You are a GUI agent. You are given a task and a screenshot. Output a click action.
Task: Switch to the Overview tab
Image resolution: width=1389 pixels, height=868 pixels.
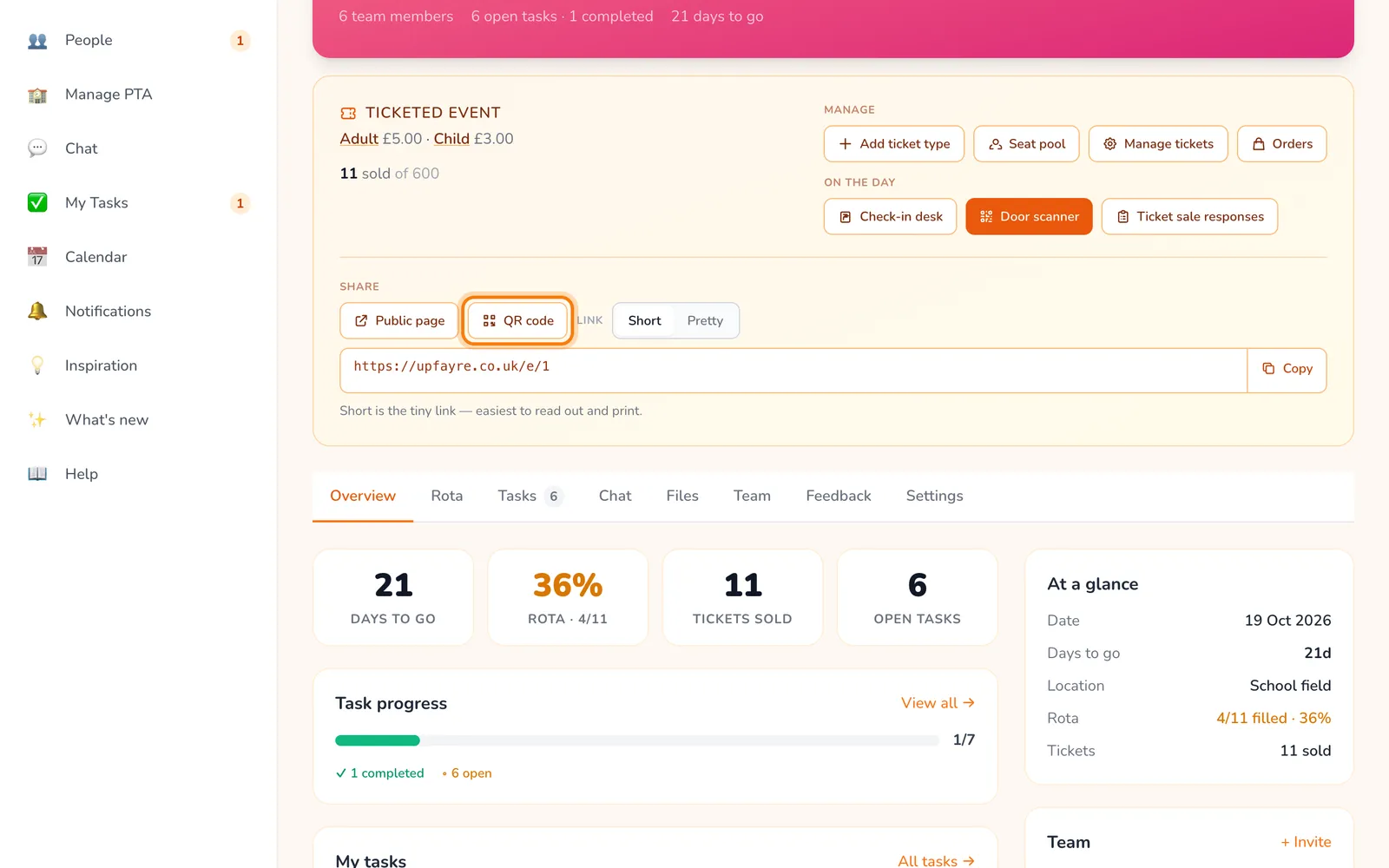point(363,496)
